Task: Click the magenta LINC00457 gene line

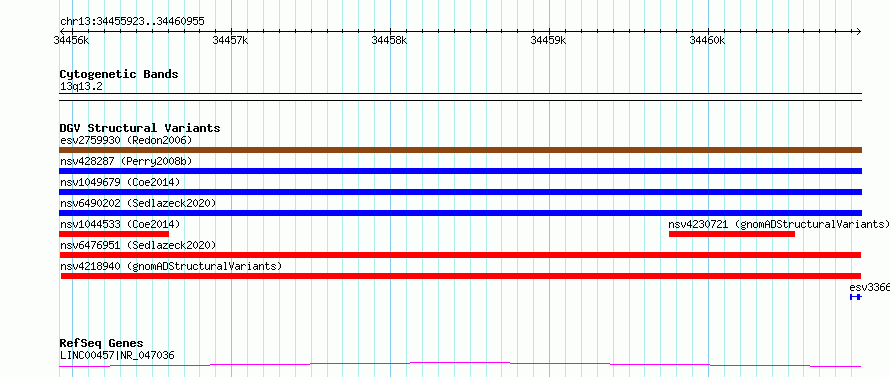Action: [x=460, y=364]
